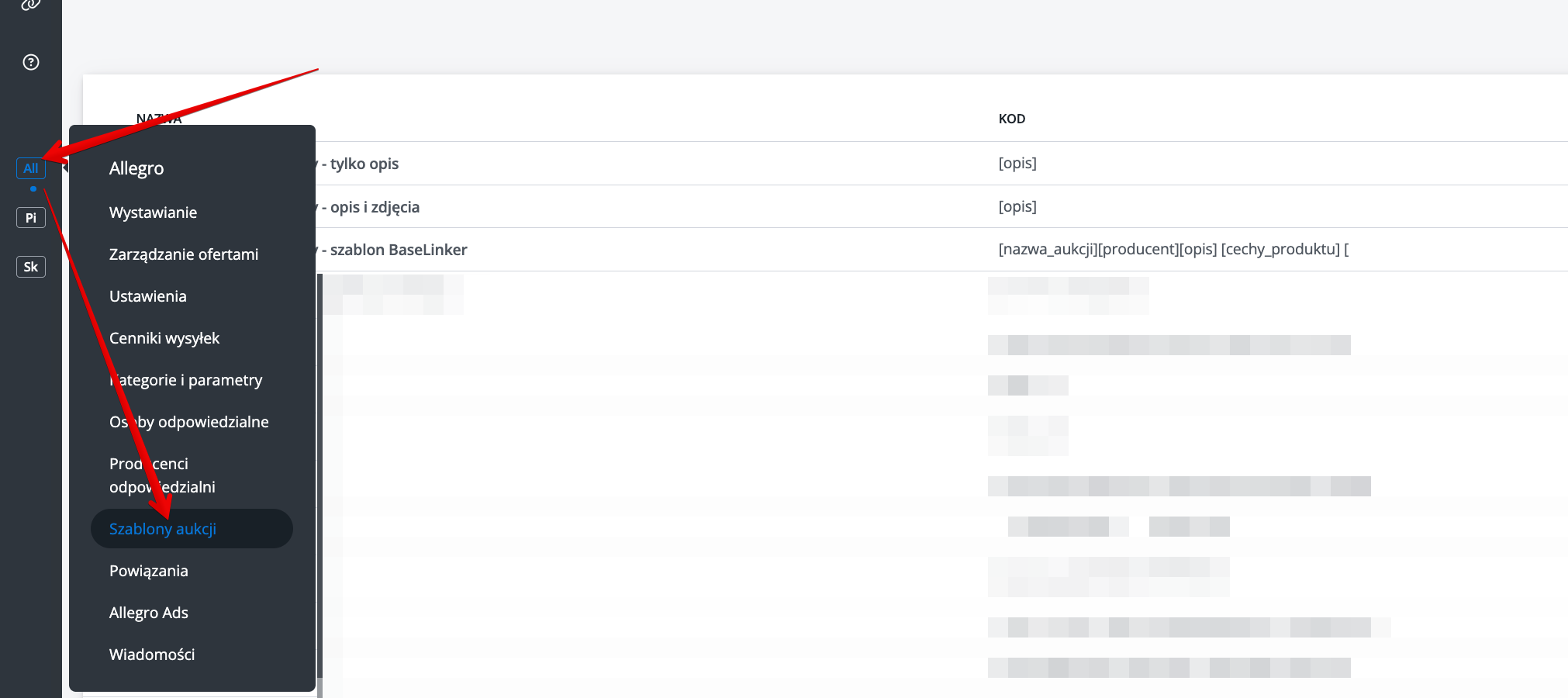Click the link icon atop the sidebar
This screenshot has width=1568, height=698.
[x=31, y=5]
